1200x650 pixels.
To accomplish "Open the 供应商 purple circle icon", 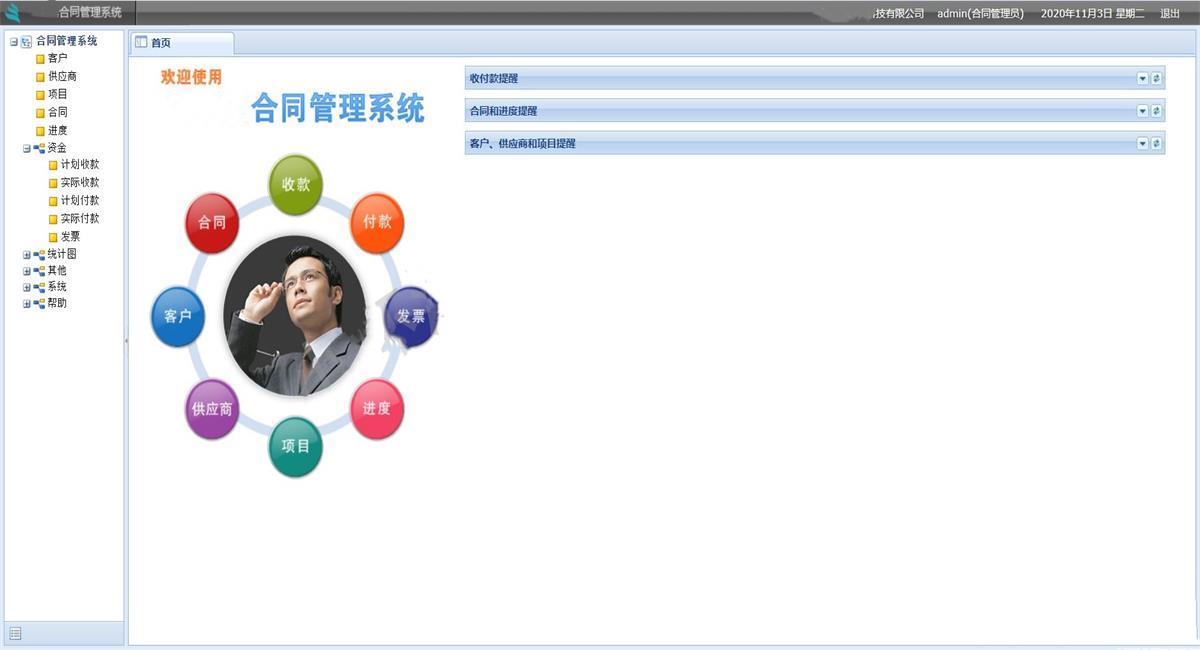I will (x=212, y=409).
